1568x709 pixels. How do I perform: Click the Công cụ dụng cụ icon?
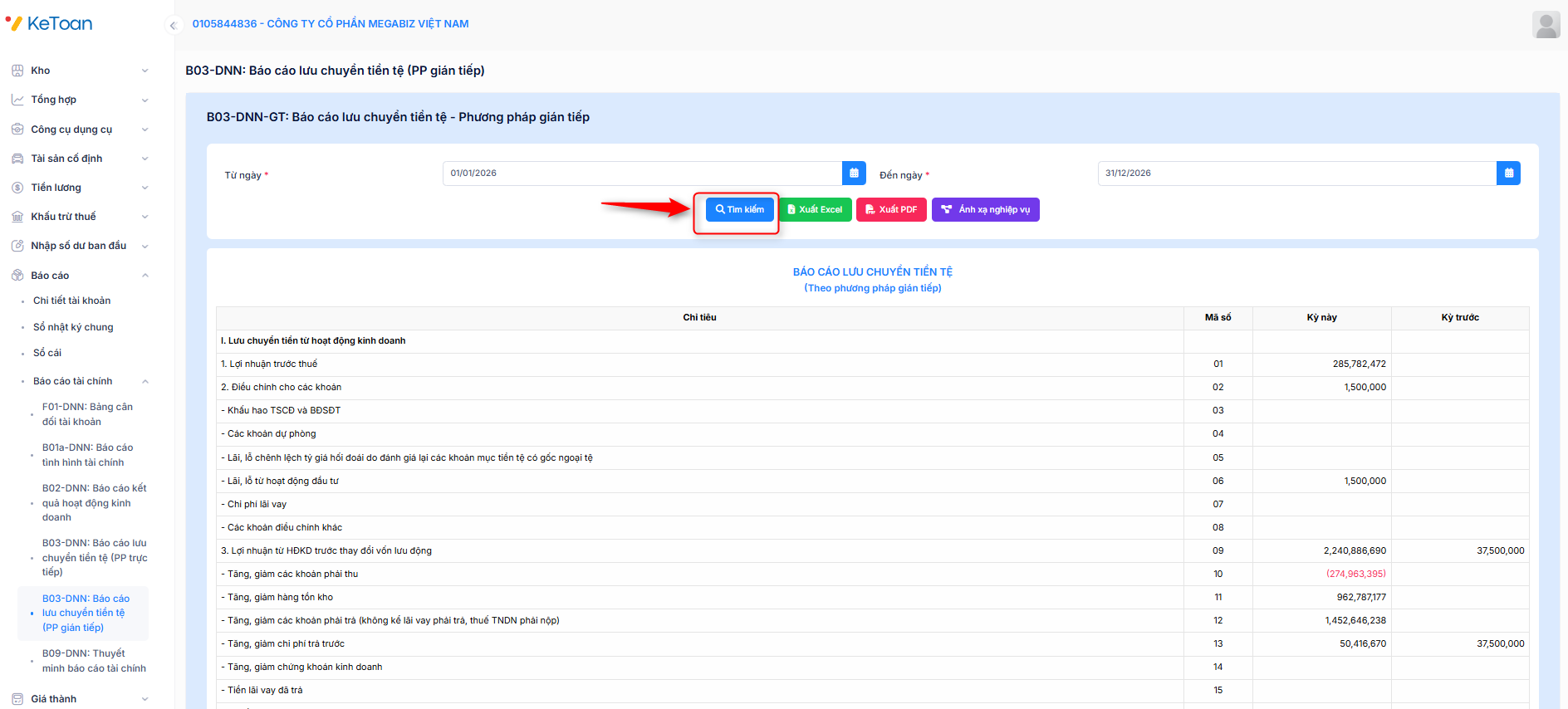pos(17,130)
